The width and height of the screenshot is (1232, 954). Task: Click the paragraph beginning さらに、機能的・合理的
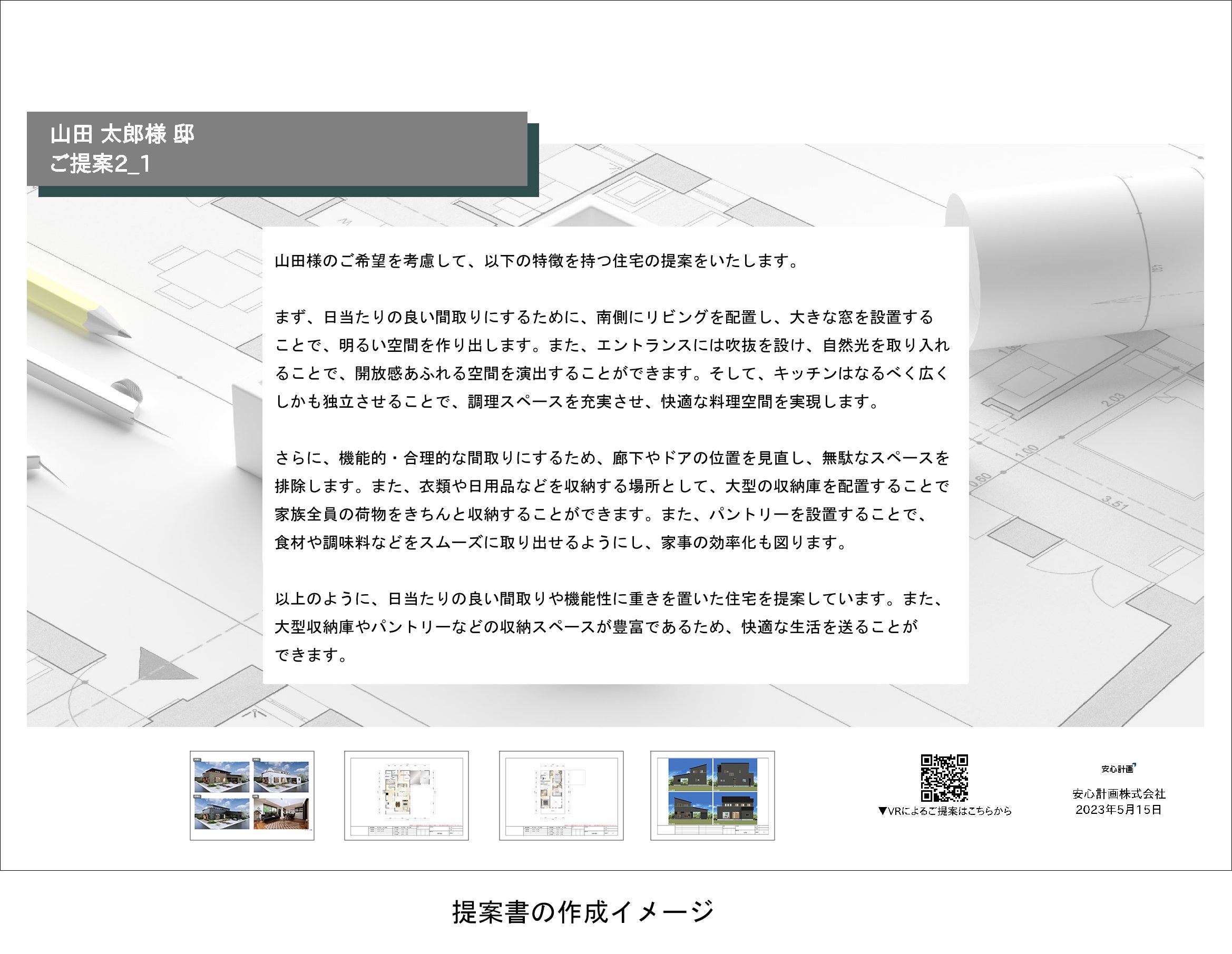[612, 499]
